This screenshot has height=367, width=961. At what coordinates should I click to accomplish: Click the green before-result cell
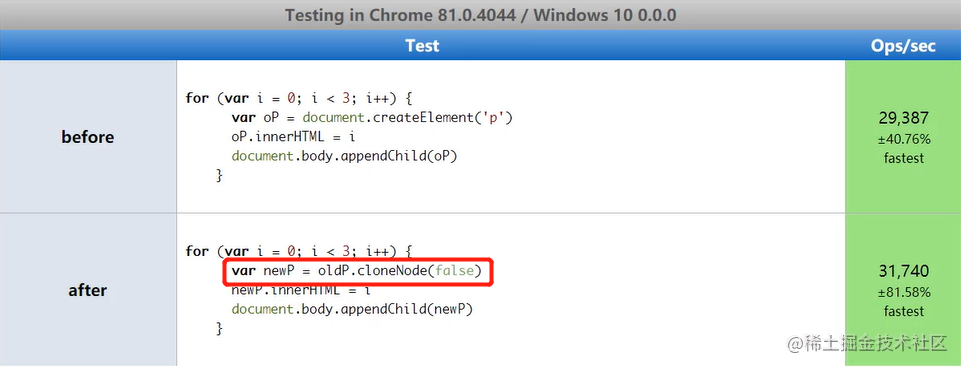click(903, 137)
